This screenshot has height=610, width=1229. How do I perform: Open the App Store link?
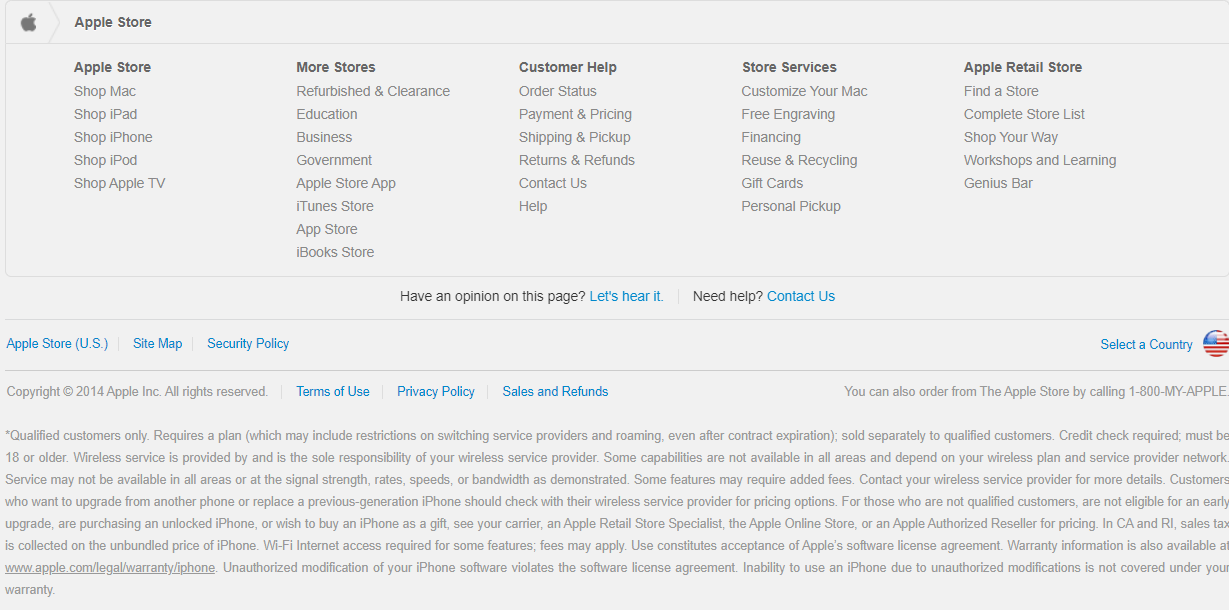tap(327, 229)
